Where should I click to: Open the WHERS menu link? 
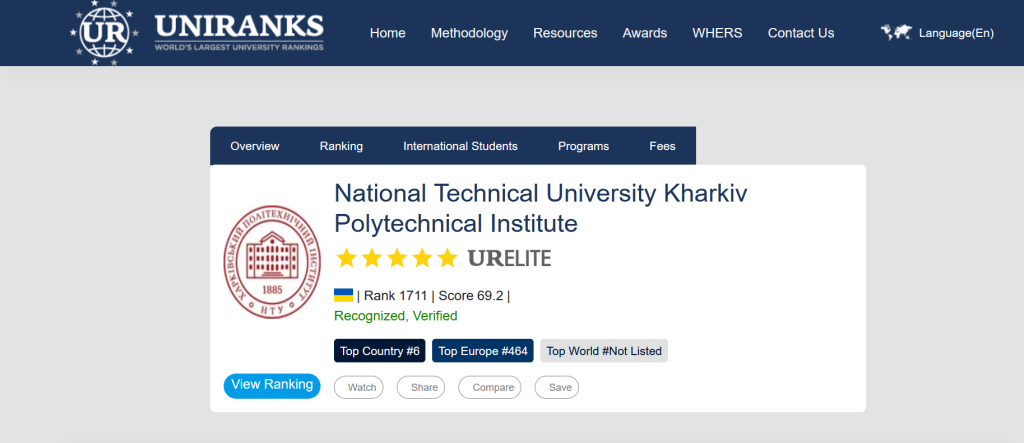[717, 33]
